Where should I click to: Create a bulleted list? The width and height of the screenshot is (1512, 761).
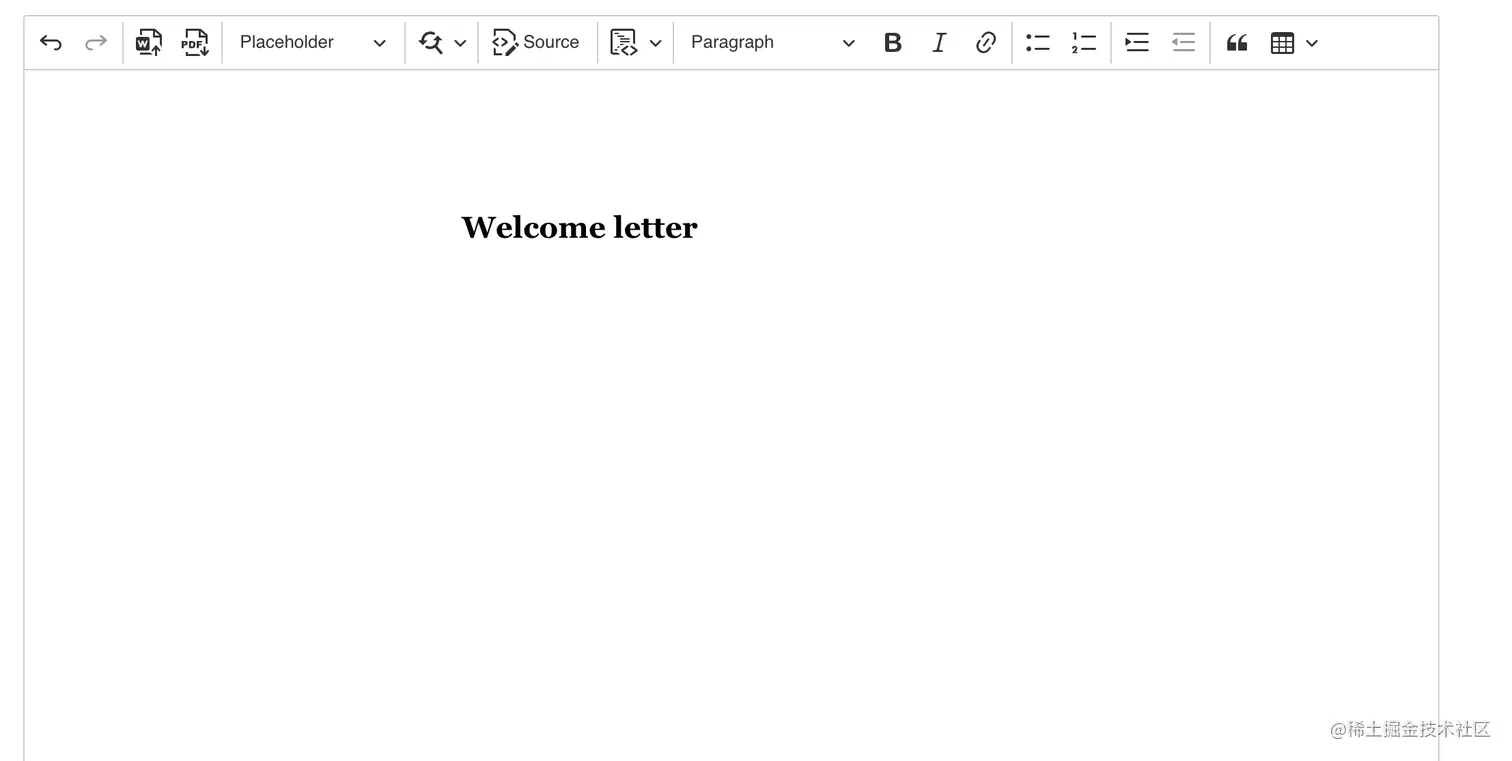pos(1037,42)
